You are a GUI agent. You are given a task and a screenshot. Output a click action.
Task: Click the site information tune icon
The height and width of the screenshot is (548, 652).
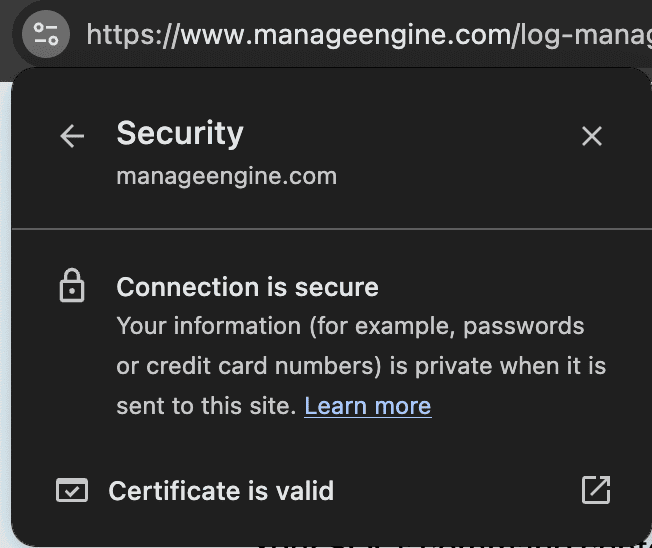point(46,34)
